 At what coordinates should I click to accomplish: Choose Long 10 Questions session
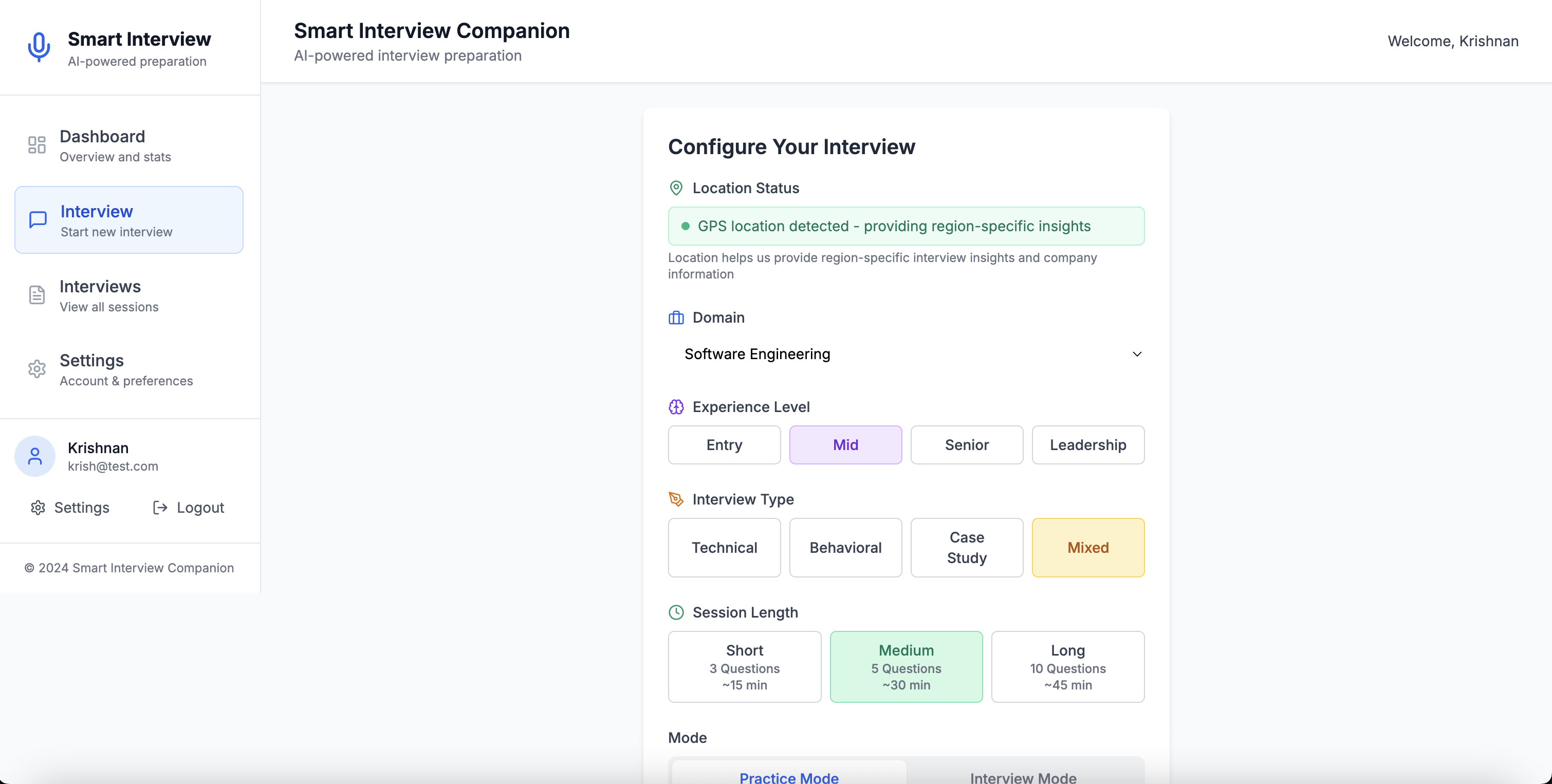pos(1067,666)
